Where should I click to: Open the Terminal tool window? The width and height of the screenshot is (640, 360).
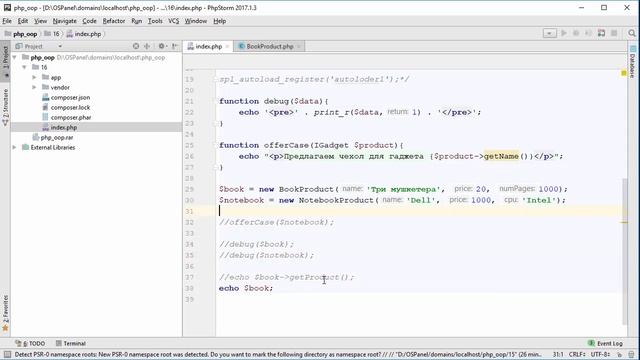[x=71, y=343]
